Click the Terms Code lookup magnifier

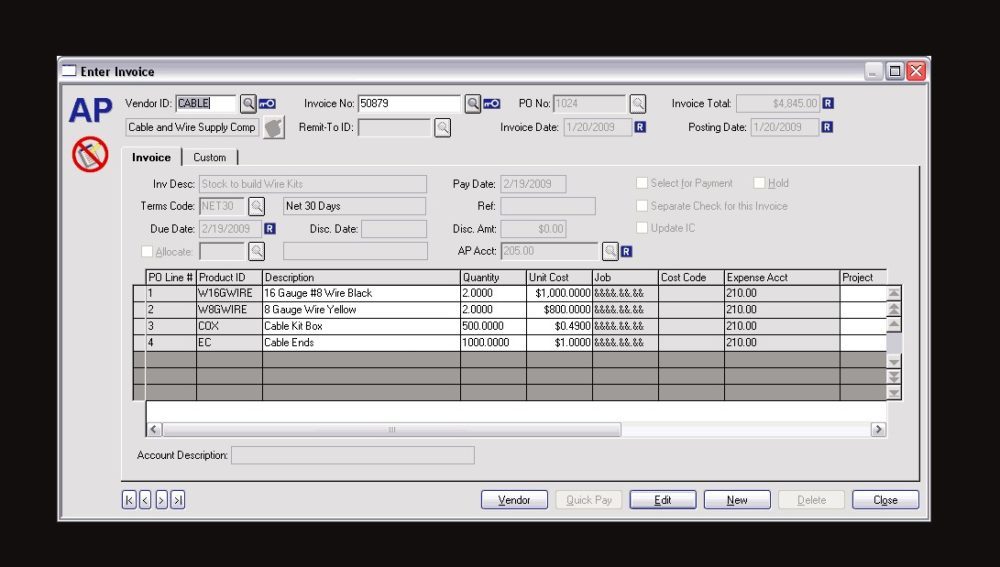257,206
